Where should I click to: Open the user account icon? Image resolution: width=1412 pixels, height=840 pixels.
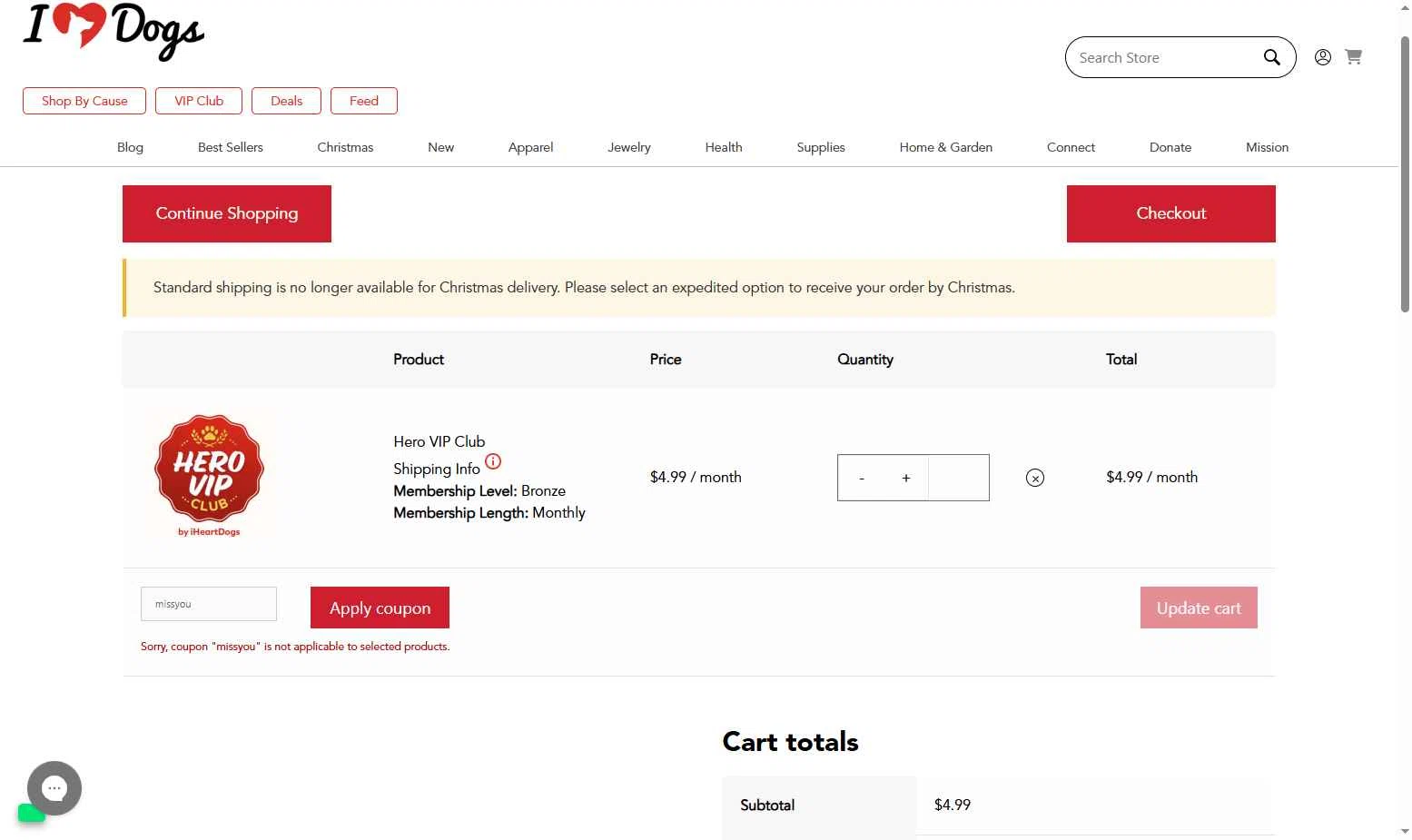pyautogui.click(x=1323, y=57)
